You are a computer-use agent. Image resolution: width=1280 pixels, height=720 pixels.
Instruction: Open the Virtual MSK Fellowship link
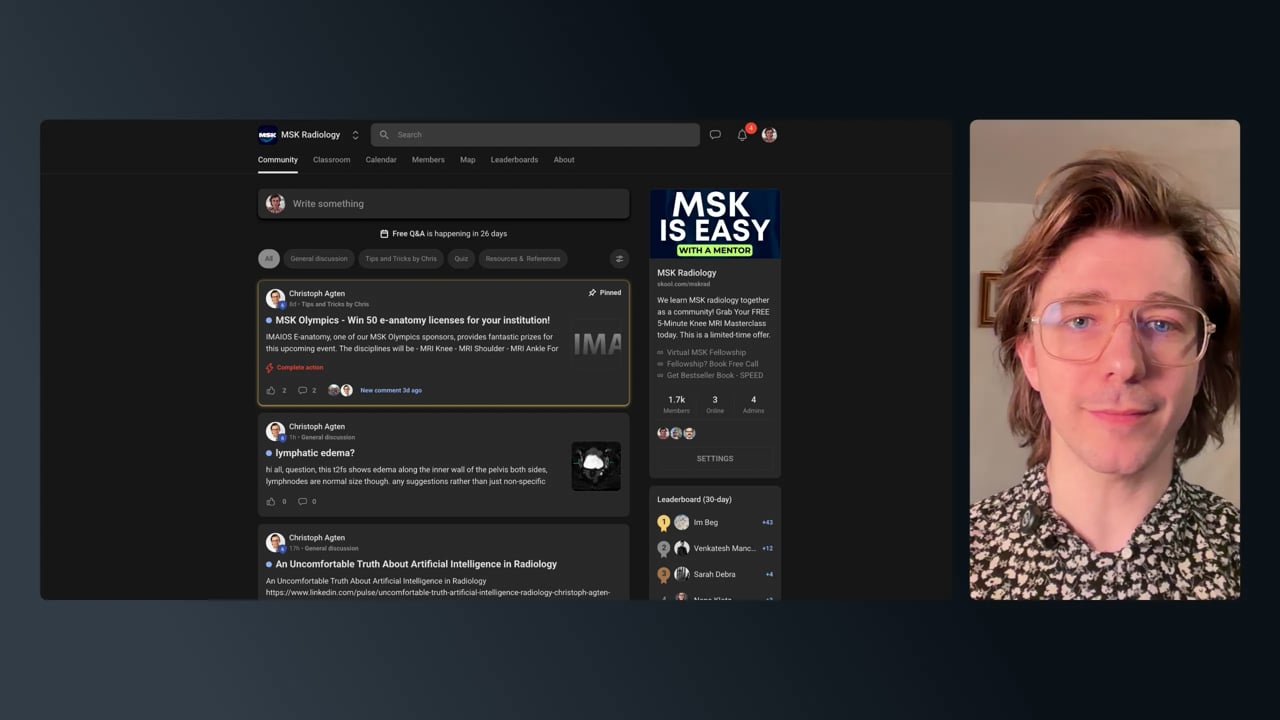pyautogui.click(x=706, y=352)
